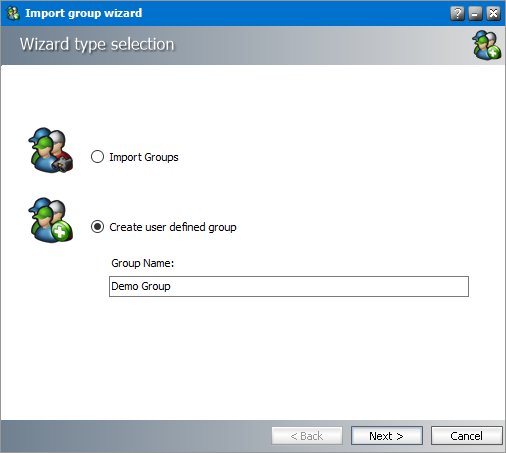Click the disabled Back button
This screenshot has width=506, height=453.
coord(307,436)
